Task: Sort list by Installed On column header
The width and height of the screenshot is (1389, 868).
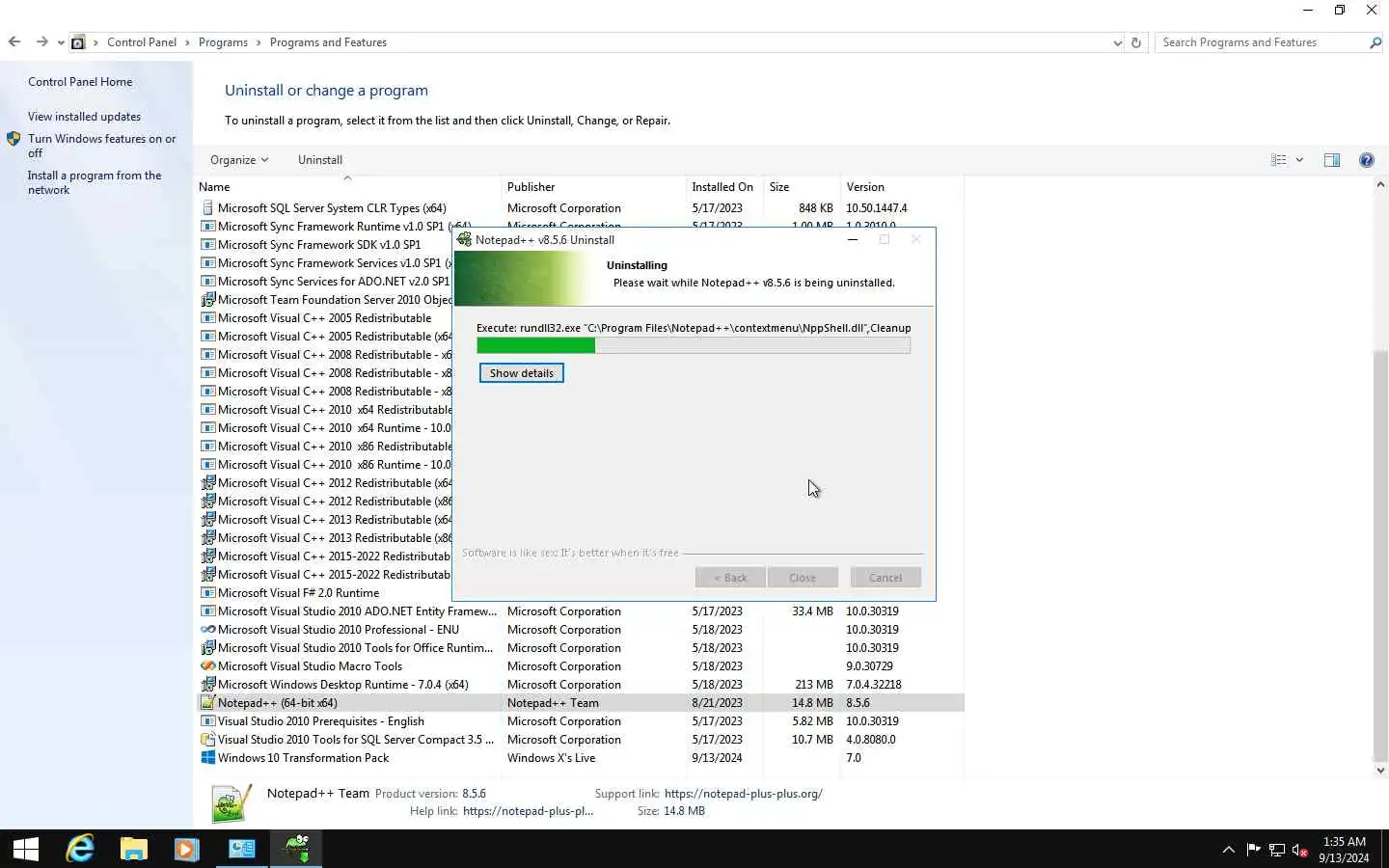Action: point(724,187)
